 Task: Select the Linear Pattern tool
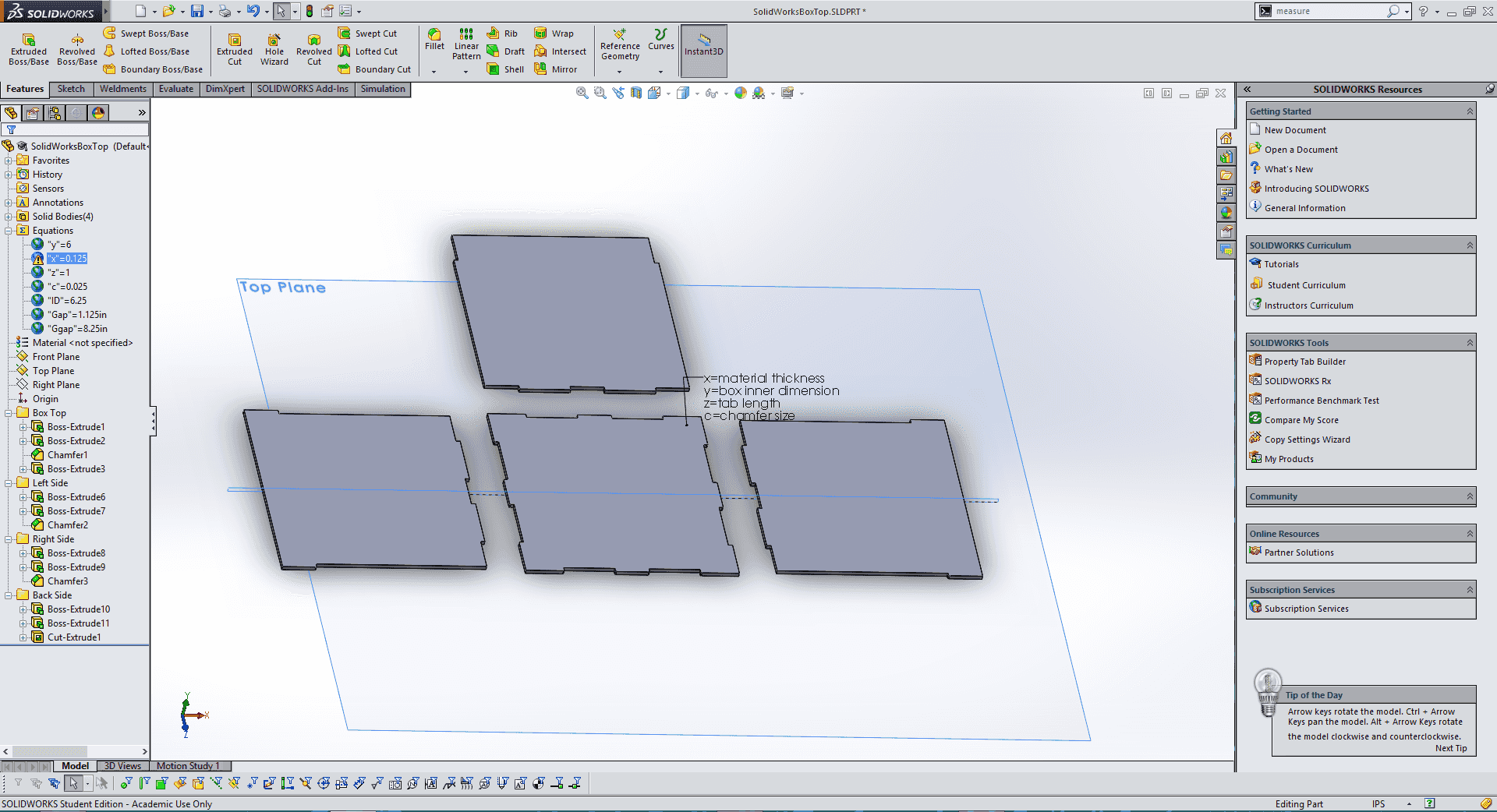pos(466,44)
